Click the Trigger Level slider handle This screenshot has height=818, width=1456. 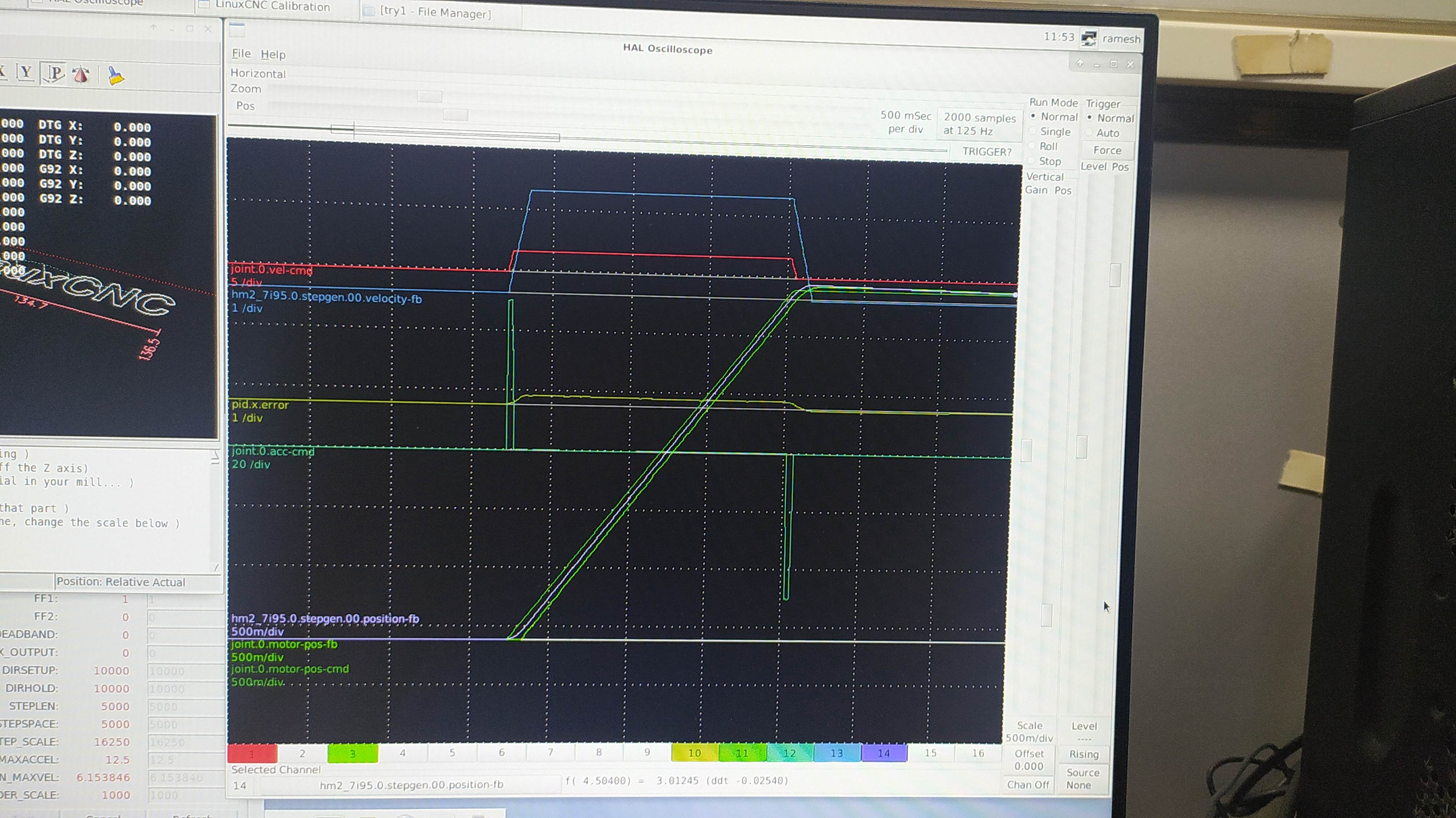(1081, 447)
